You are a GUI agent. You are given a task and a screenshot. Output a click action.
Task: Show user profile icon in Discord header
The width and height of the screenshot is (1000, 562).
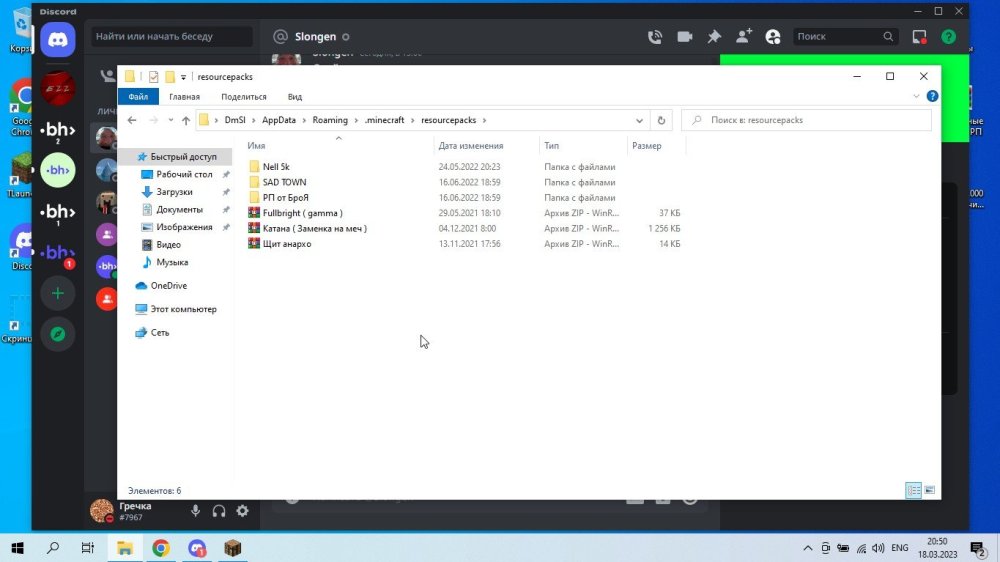[773, 37]
